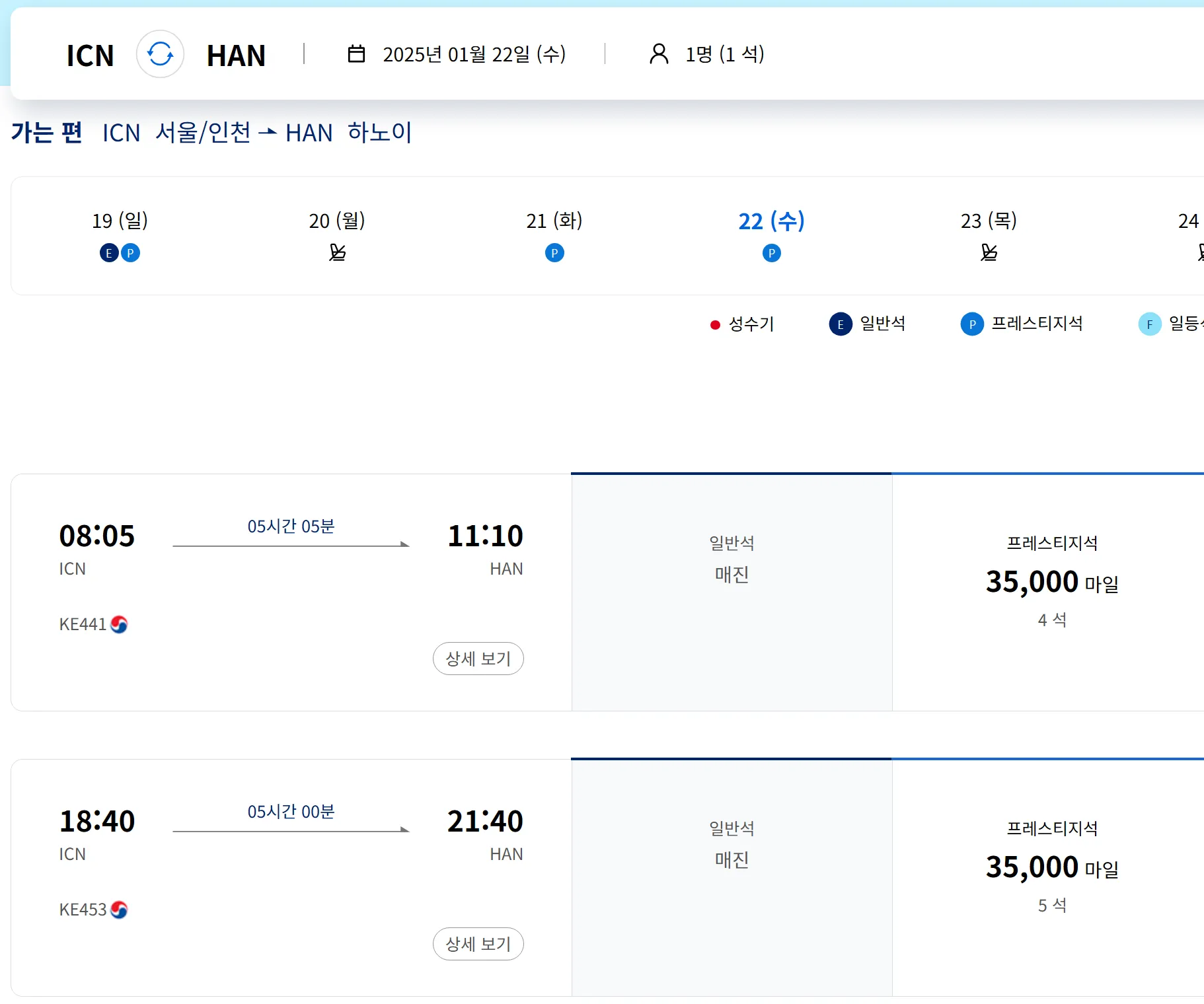The width and height of the screenshot is (1204, 1004).
Task: Choose 프레스티지석 35,000 마일 for 08:05 flight
Action: [1051, 583]
